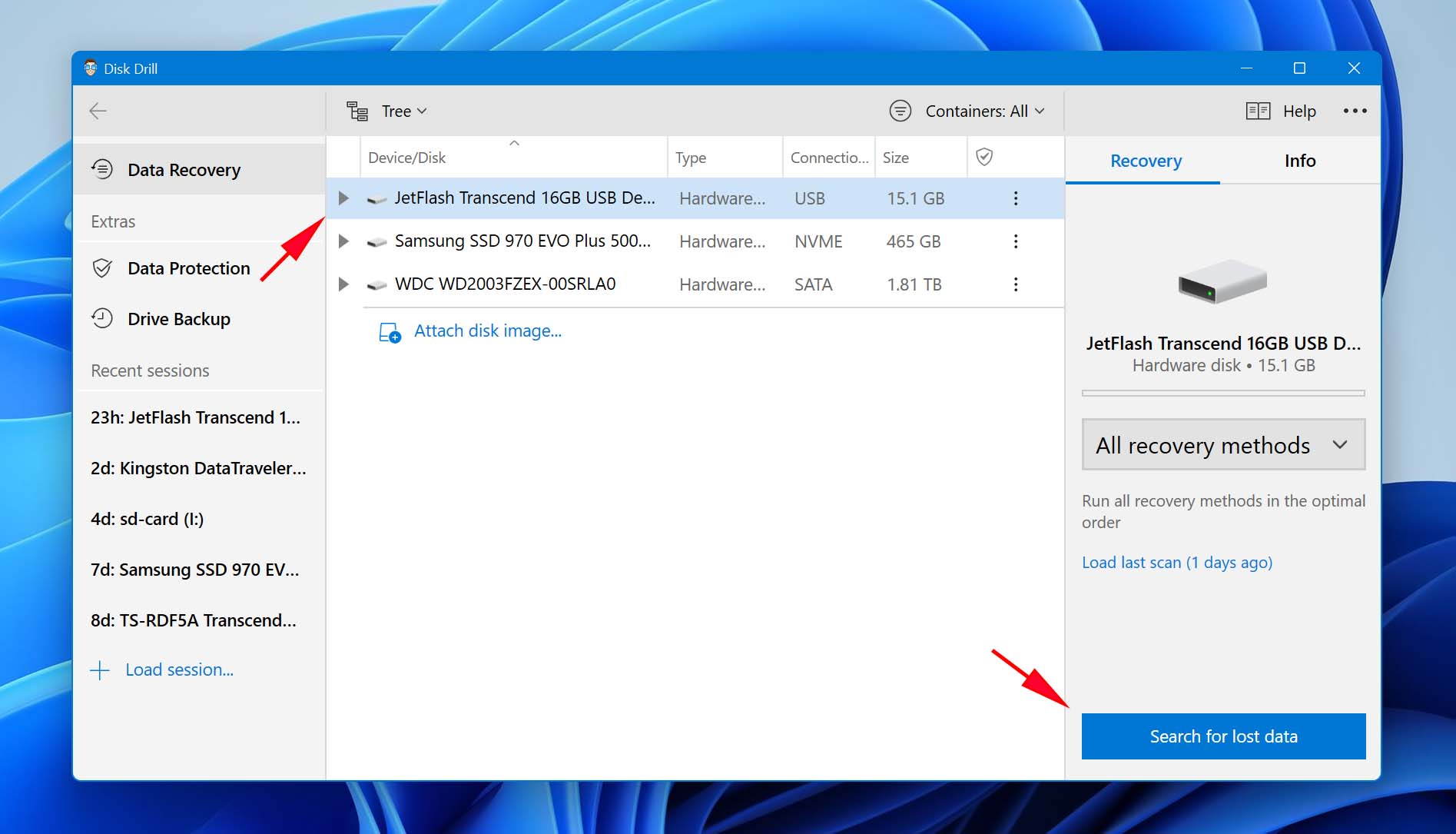Click Attach disk image link

click(488, 331)
